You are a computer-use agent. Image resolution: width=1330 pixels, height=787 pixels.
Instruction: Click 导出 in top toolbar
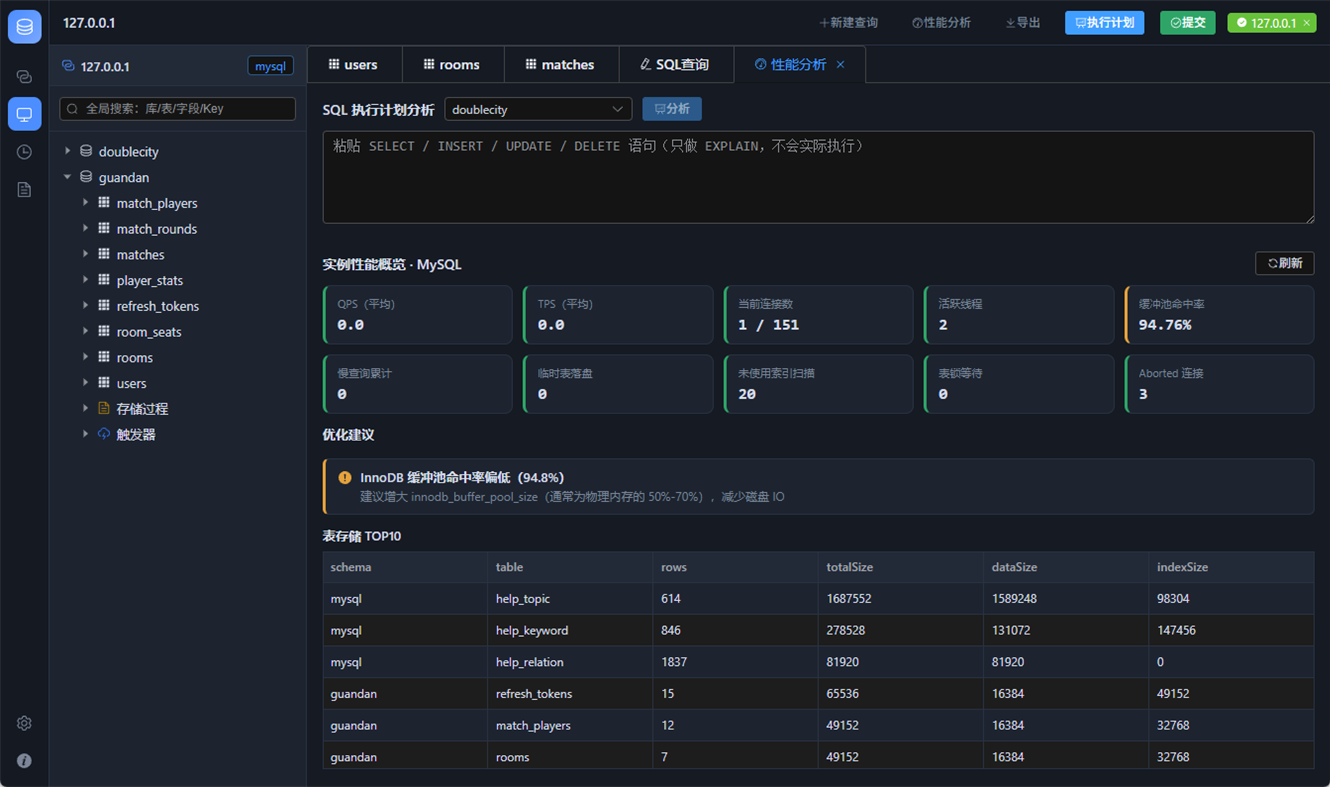[1022, 23]
